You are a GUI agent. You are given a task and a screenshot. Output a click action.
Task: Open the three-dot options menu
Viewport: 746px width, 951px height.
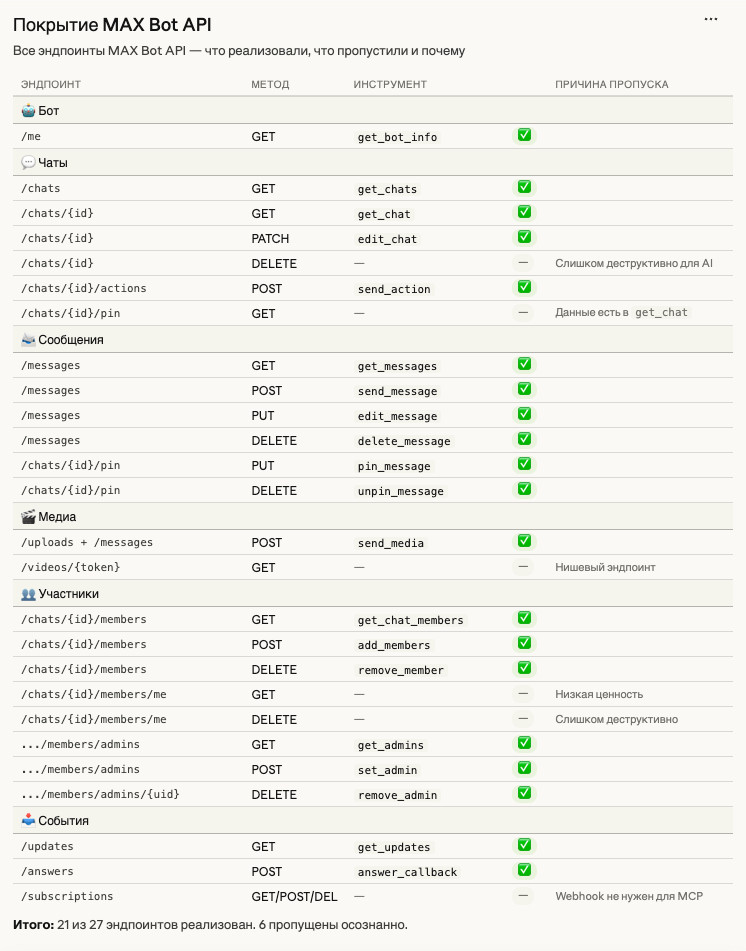click(711, 19)
